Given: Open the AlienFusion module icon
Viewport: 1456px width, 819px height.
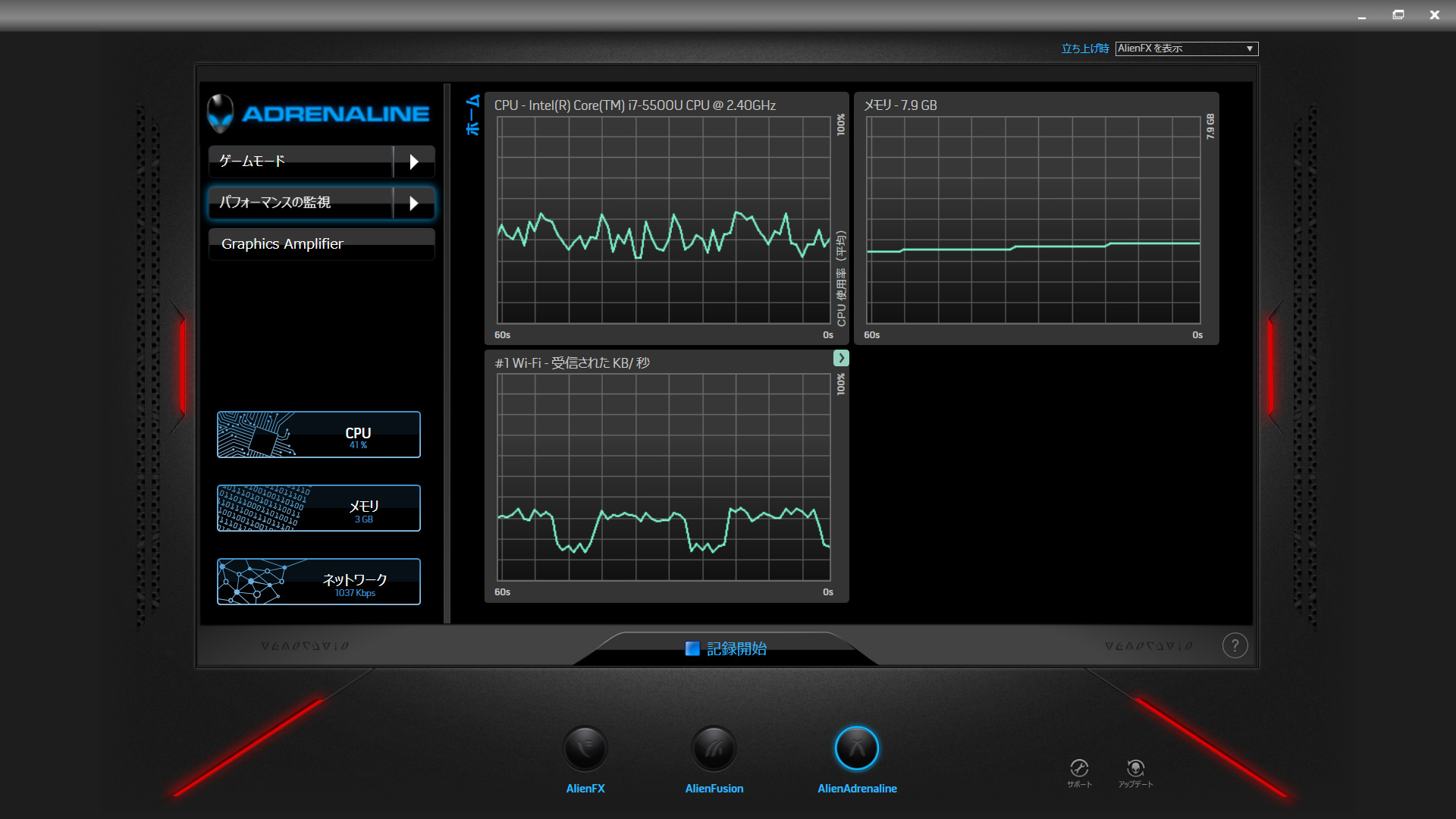Looking at the screenshot, I should point(714,748).
